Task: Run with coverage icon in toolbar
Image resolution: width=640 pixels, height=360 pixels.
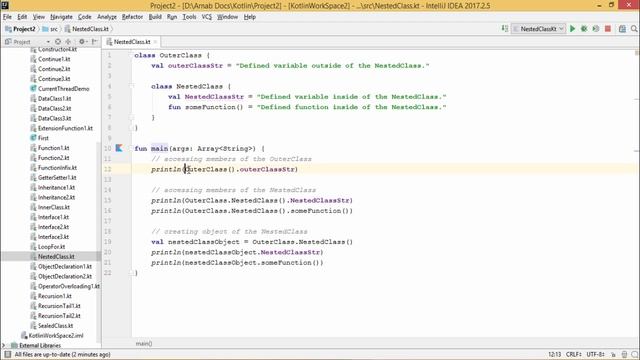Action: point(596,29)
